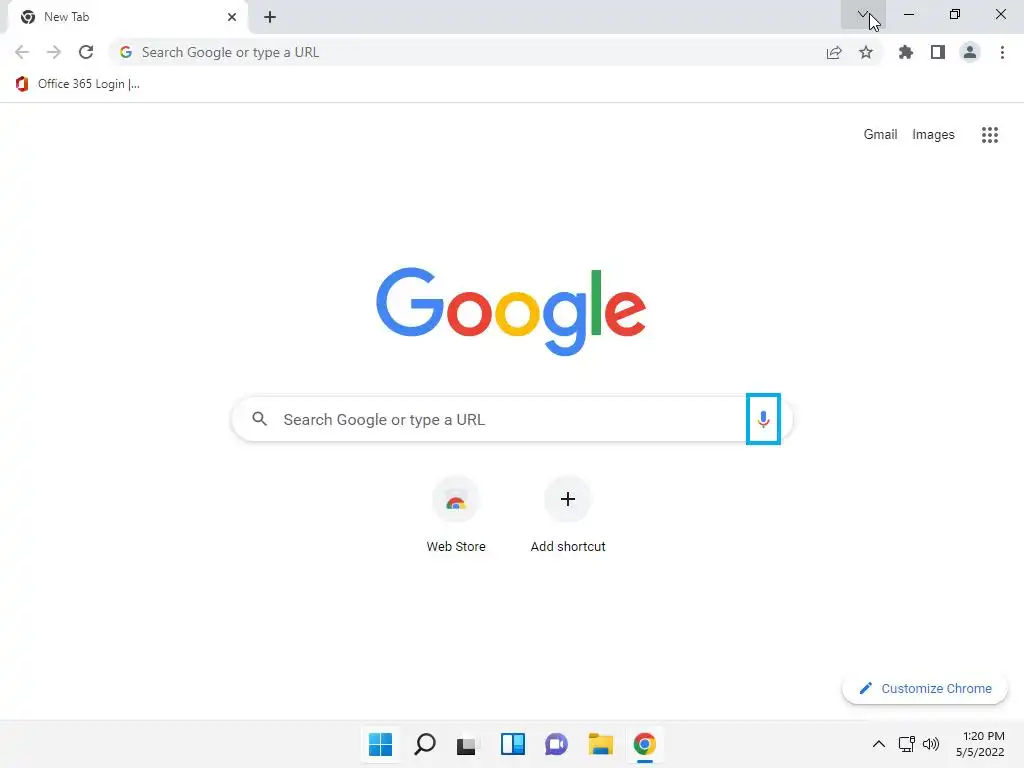
Task: Close the New Tab tab
Action: pyautogui.click(x=232, y=17)
